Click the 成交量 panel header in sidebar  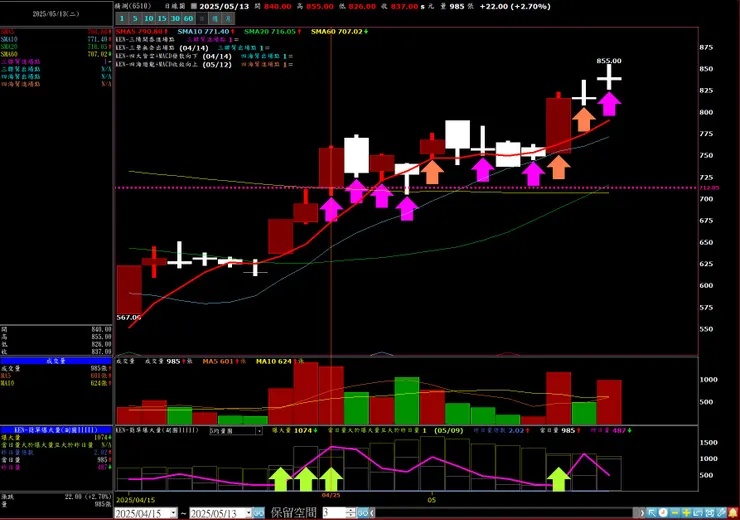pyautogui.click(x=56, y=361)
